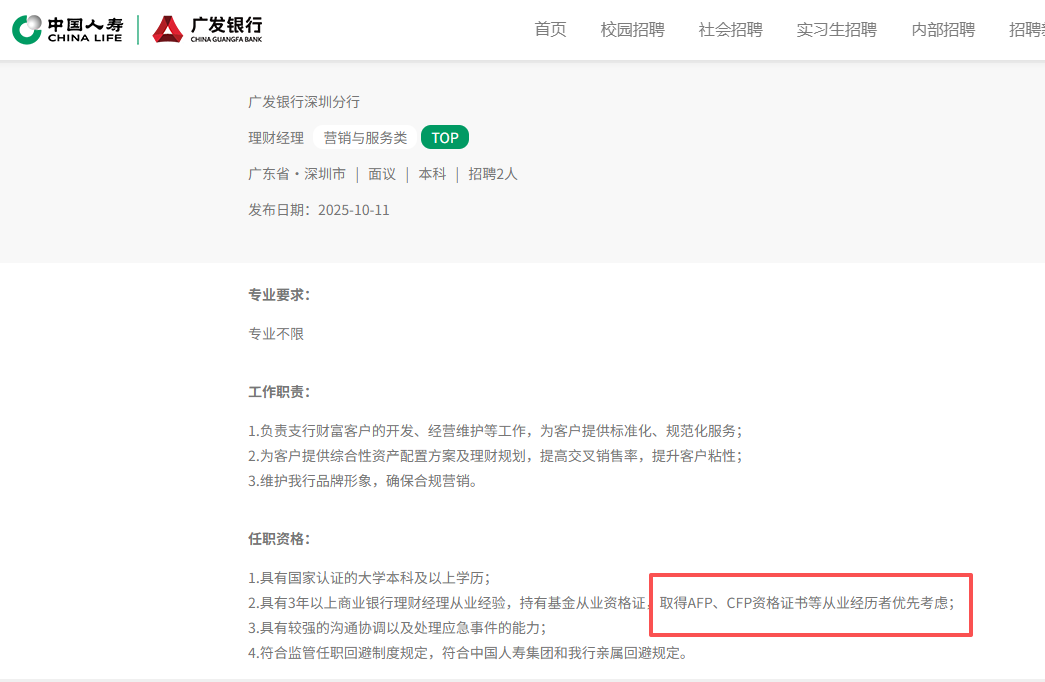Open the 实习生招聘 section
Screen dimensions: 1045x682
pyautogui.click(x=836, y=30)
